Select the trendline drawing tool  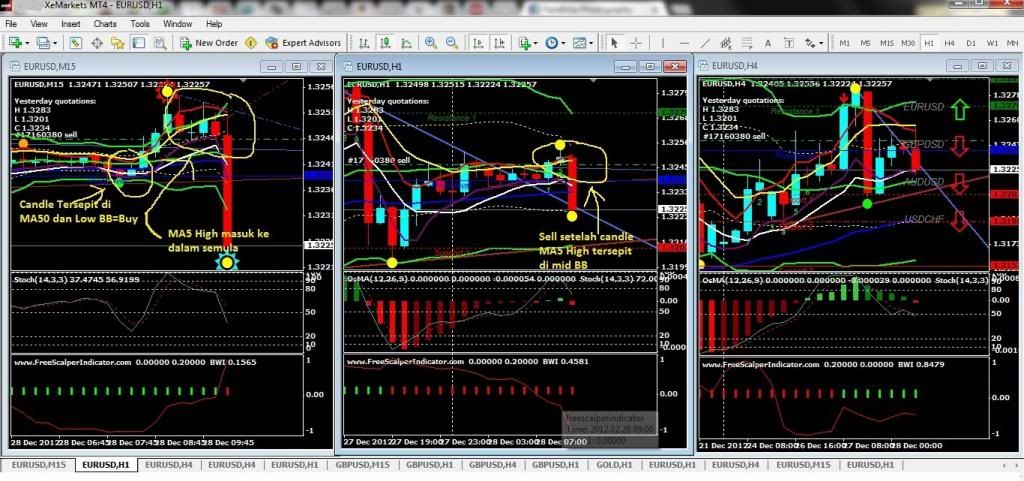(706, 43)
